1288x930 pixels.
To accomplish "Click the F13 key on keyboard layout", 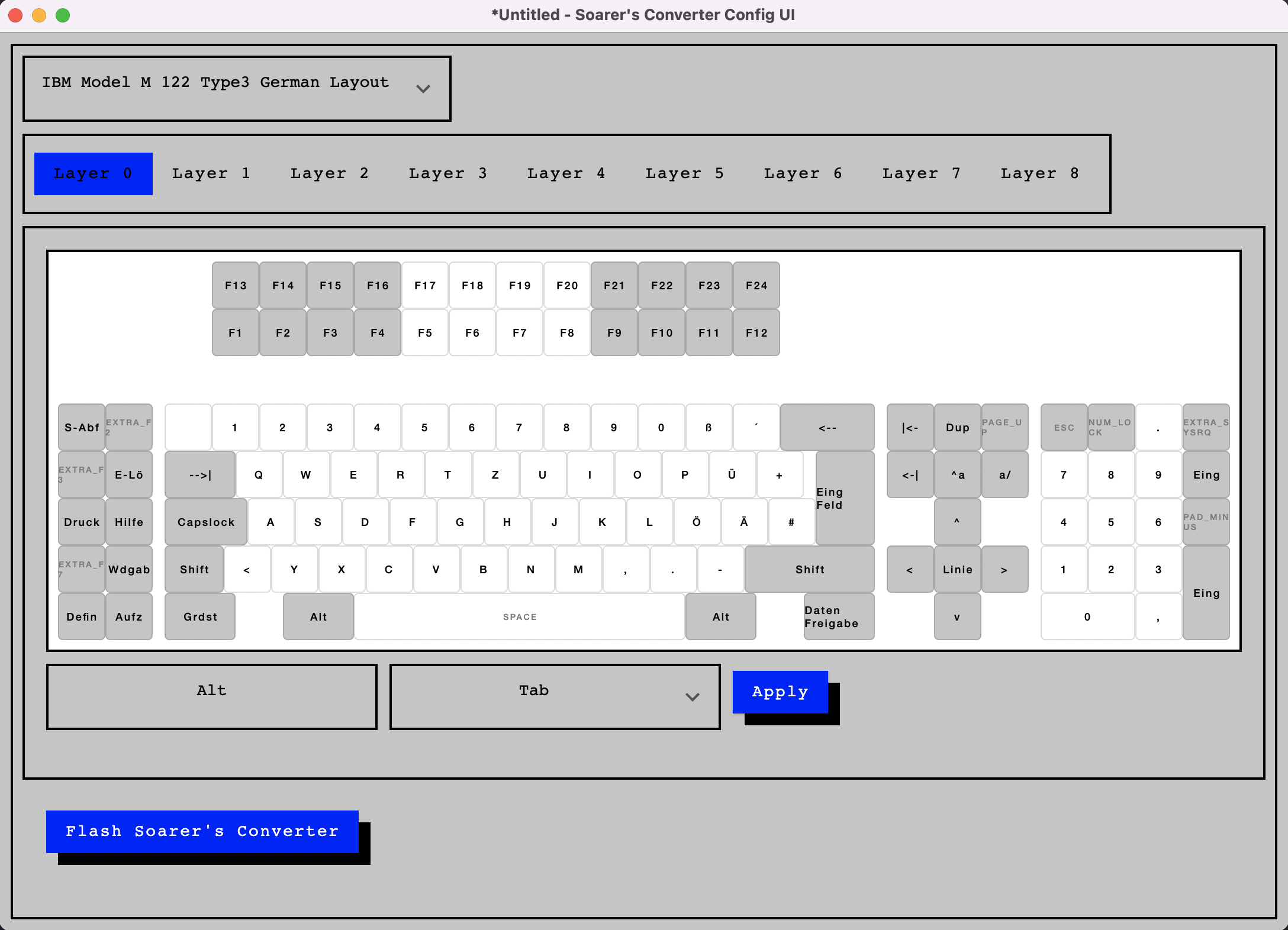I will 236,286.
